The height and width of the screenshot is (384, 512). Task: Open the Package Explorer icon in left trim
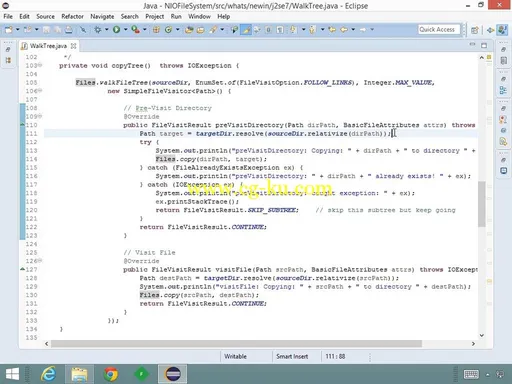click(8, 60)
